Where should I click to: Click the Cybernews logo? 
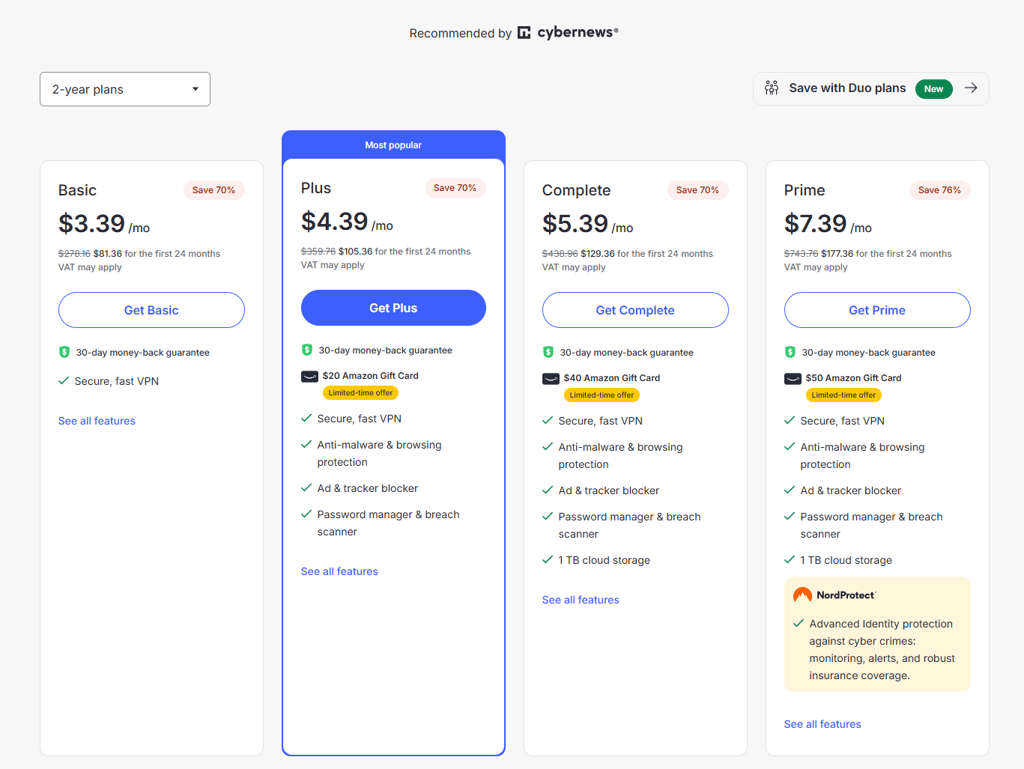568,33
